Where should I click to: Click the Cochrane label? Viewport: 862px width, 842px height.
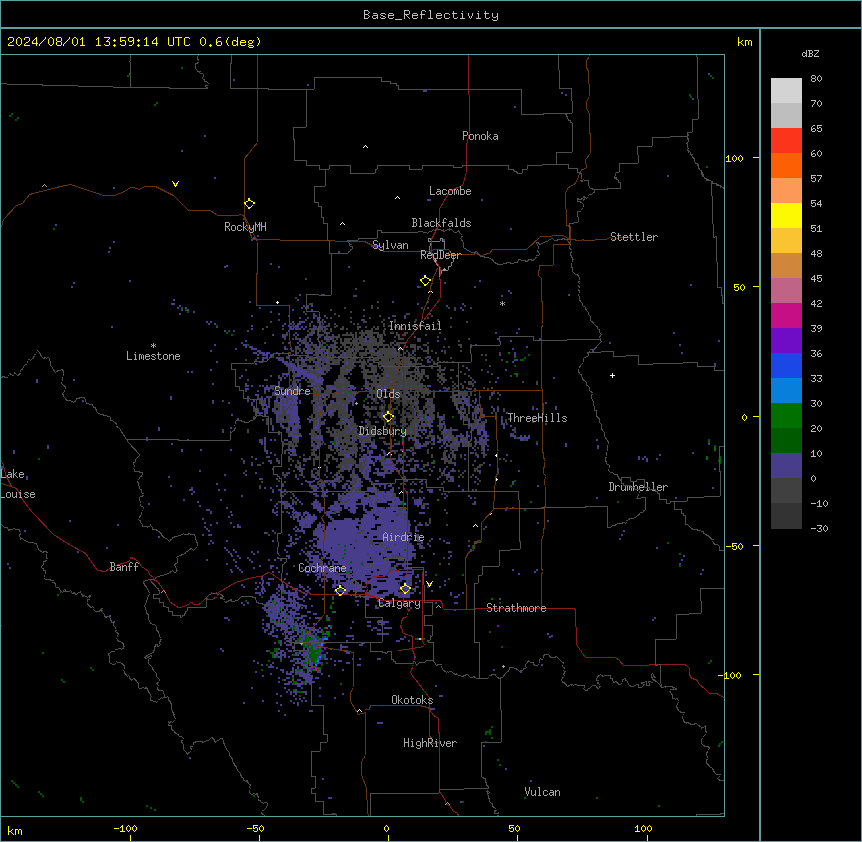(x=322, y=568)
